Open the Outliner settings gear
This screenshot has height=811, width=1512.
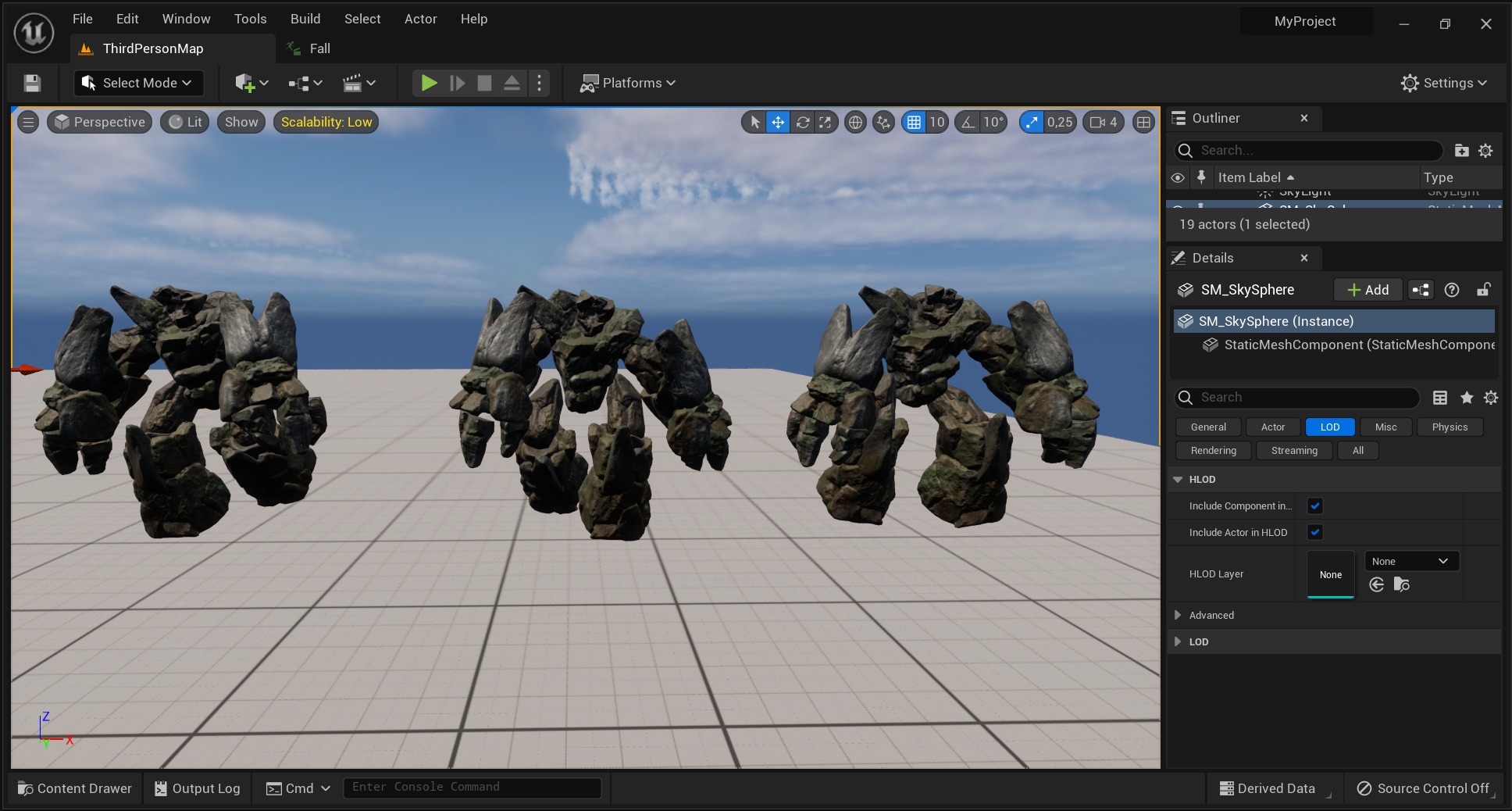tap(1485, 150)
